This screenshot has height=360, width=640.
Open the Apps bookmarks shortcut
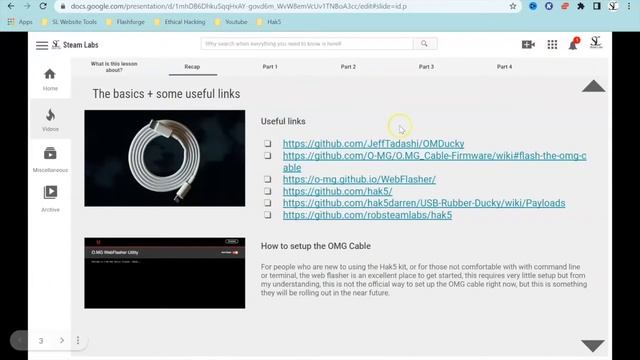tap(20, 22)
